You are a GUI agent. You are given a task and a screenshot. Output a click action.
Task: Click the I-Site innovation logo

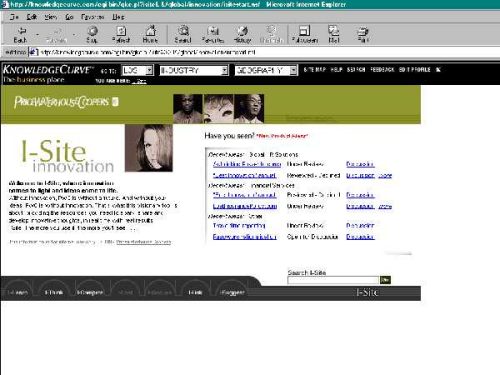(67, 156)
